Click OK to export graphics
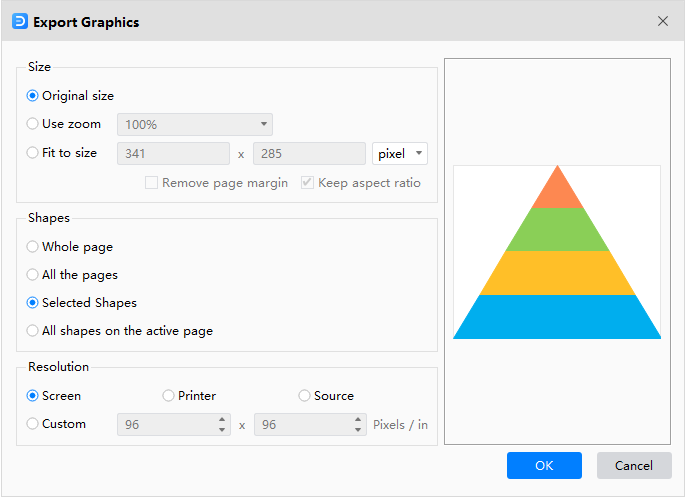 click(544, 465)
